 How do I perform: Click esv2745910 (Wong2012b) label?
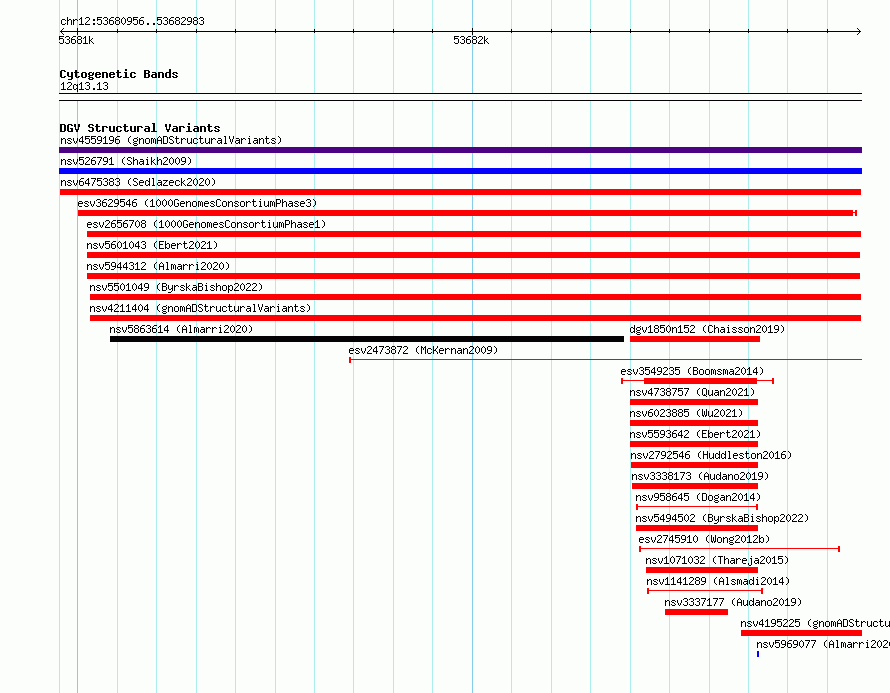[x=704, y=539]
